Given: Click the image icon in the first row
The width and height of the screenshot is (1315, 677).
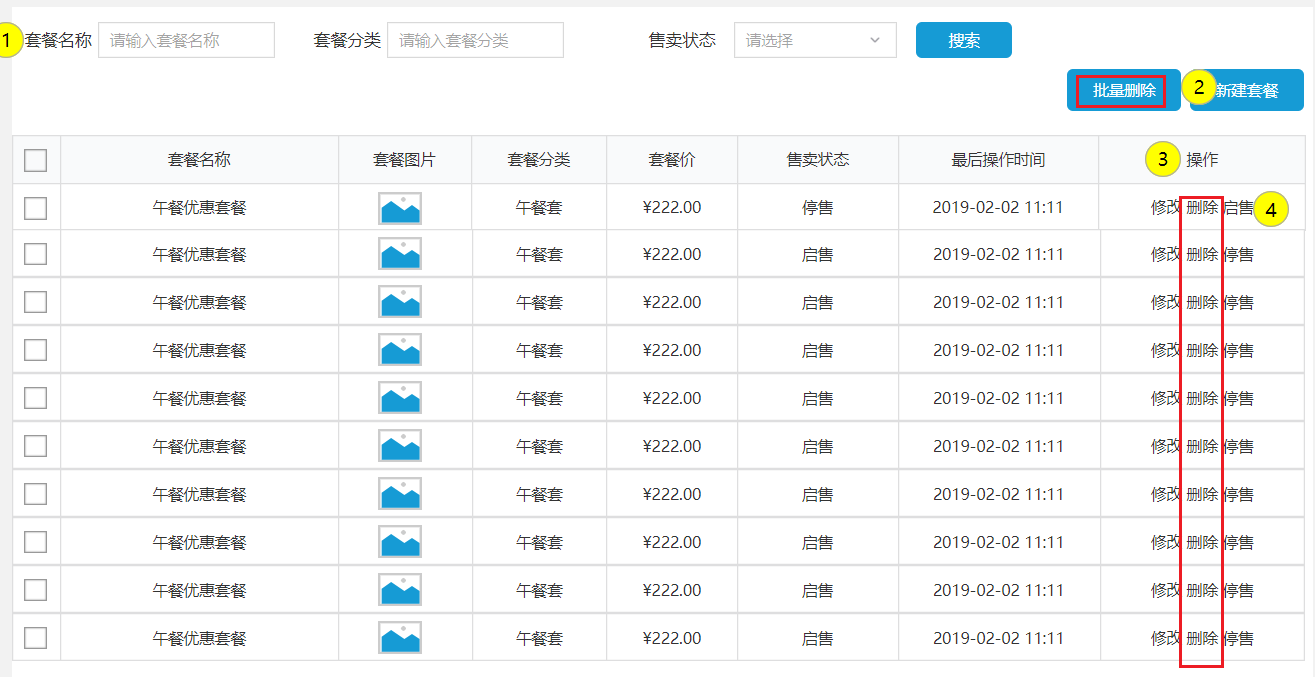Looking at the screenshot, I should [x=399, y=208].
